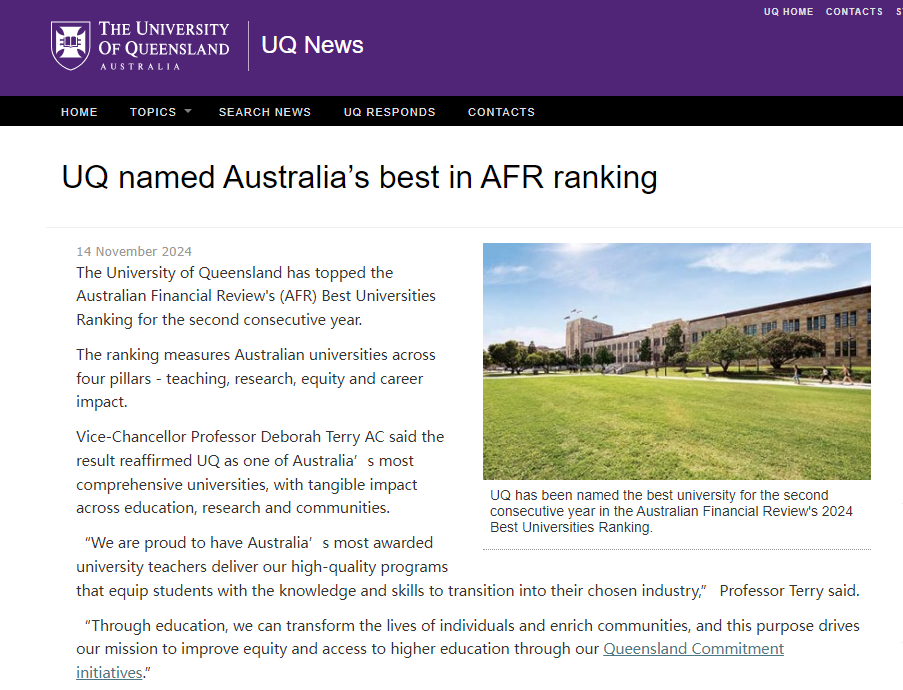Select CONTACTS in the black navigation bar
Viewport: 903px width, 690px height.
pos(501,112)
